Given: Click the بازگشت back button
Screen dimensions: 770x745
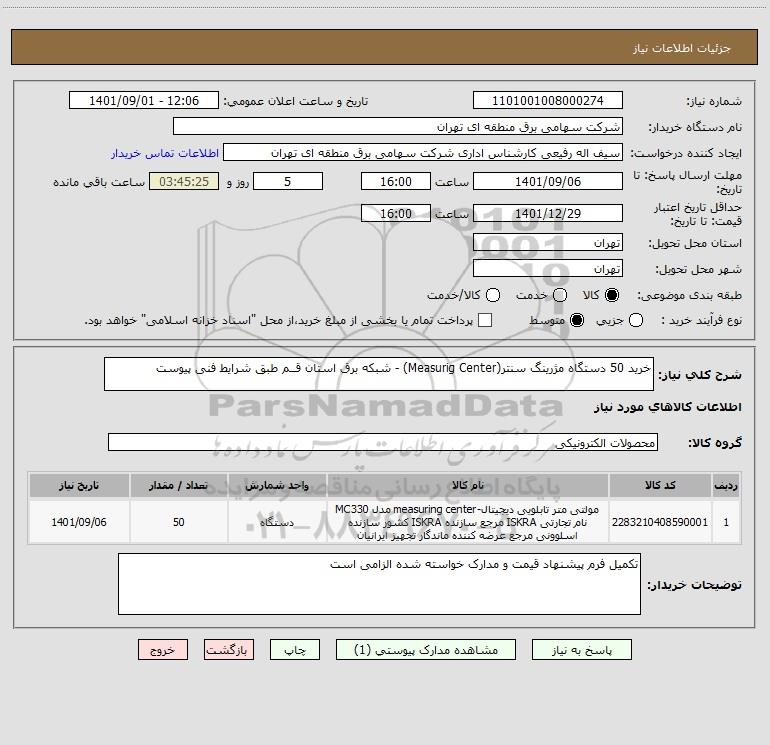Looking at the screenshot, I should [229, 650].
